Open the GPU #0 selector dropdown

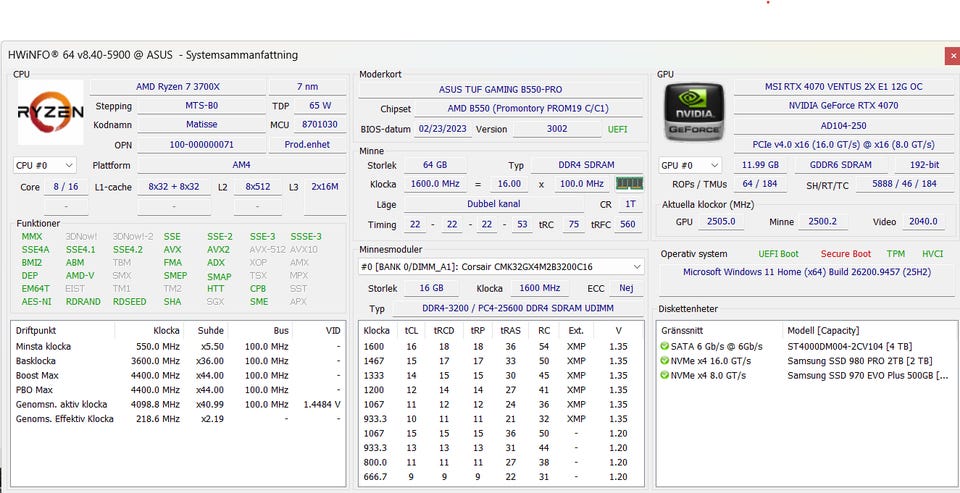pos(690,165)
